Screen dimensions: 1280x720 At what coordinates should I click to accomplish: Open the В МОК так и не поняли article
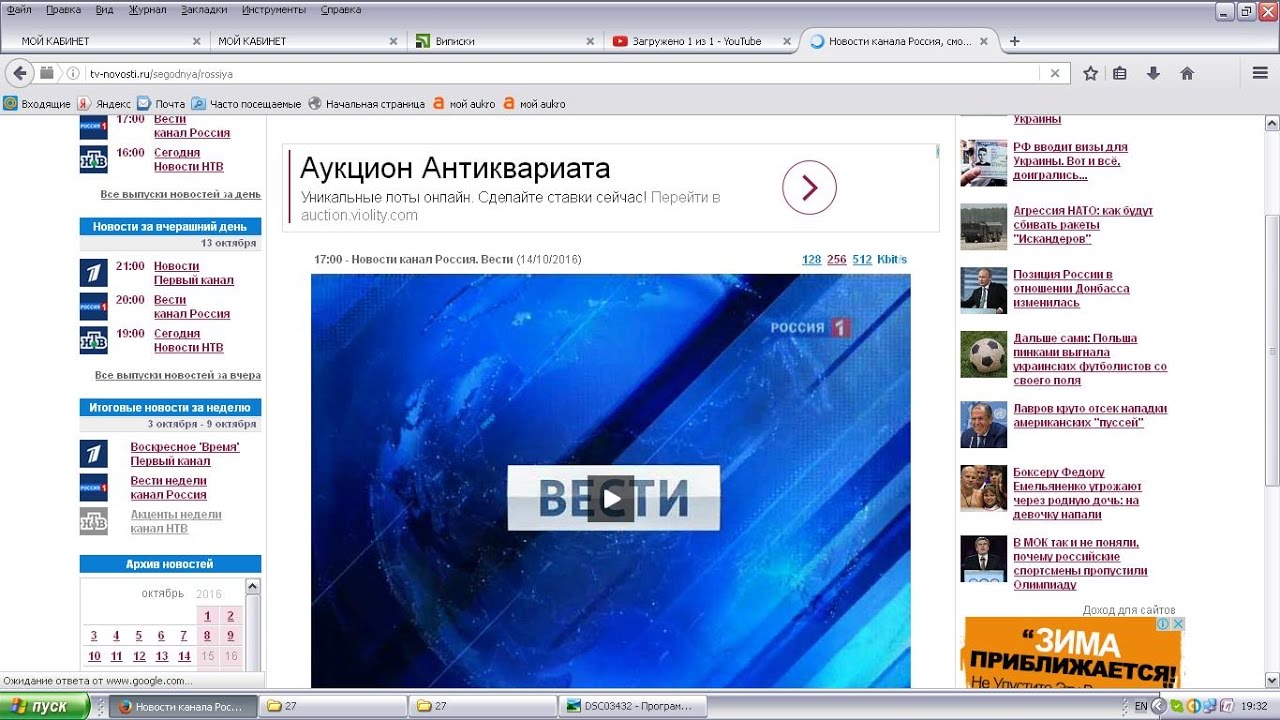1080,563
